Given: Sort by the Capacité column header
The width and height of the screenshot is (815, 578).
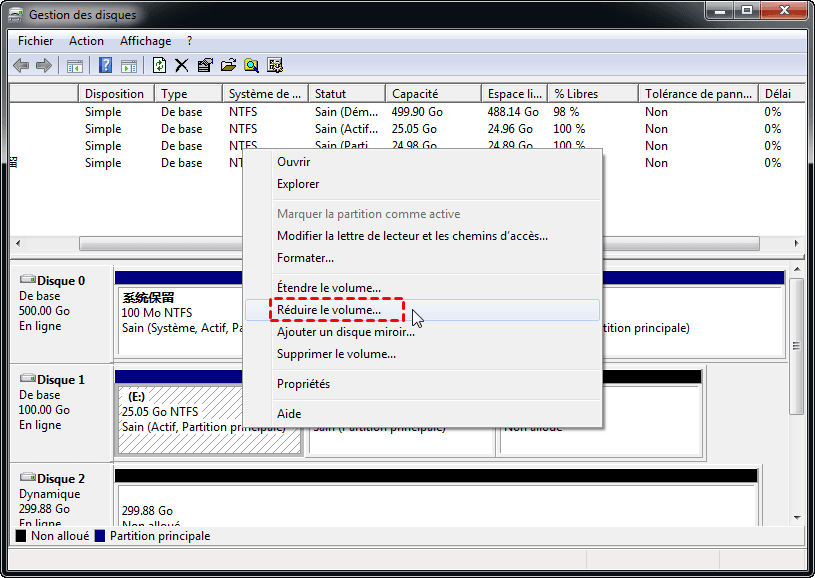Looking at the screenshot, I should (433, 94).
